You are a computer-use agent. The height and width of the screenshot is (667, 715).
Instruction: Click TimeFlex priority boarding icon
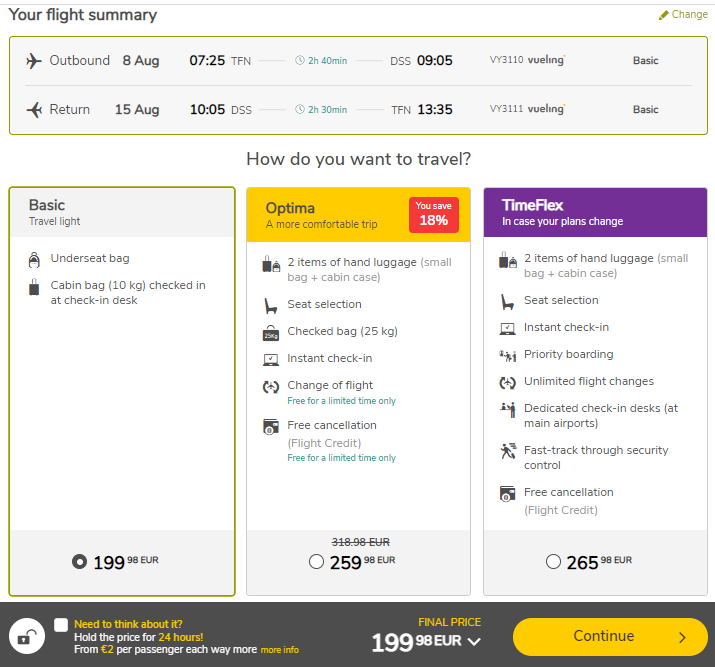508,356
